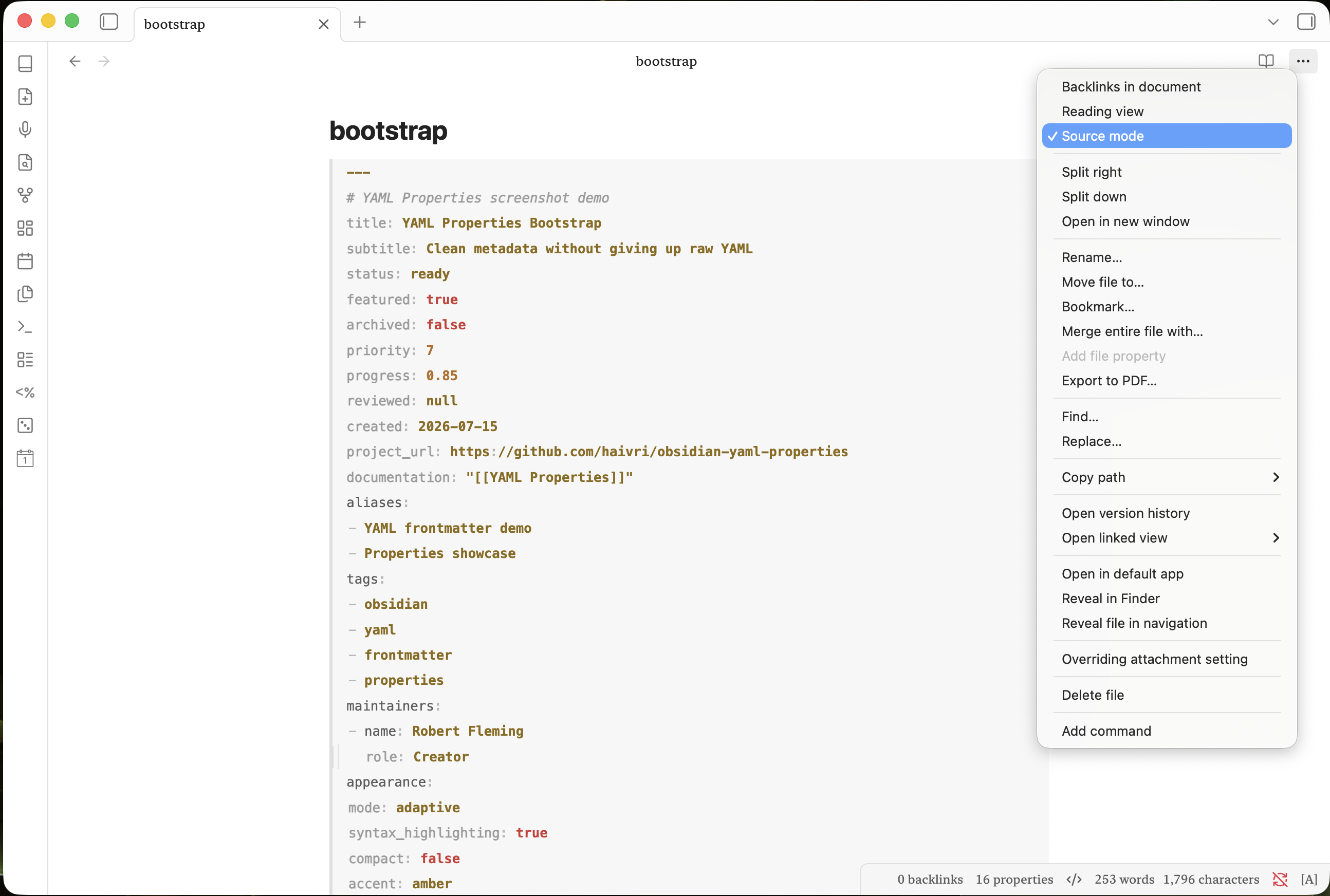Screen dimensions: 1330x896
Task: Toggle the left sidebar panel icon
Action: (108, 22)
